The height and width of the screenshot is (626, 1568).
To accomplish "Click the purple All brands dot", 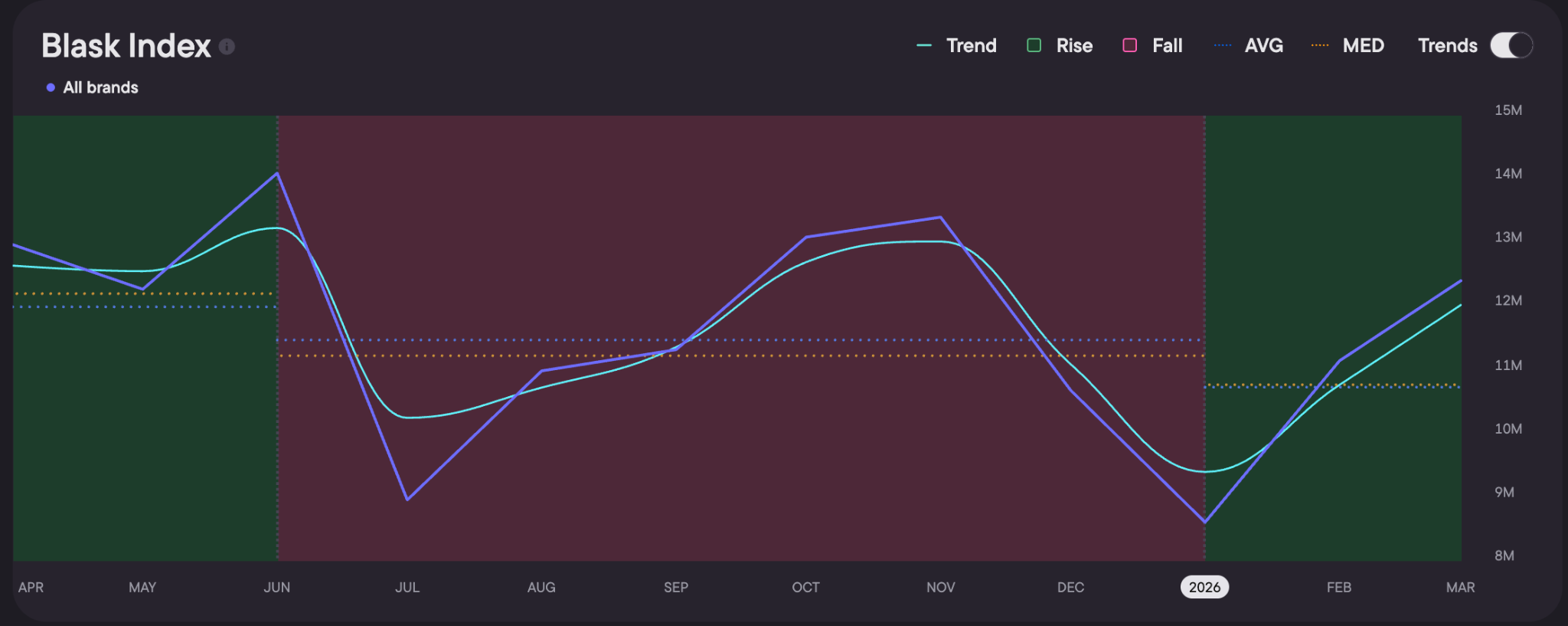I will [x=51, y=87].
